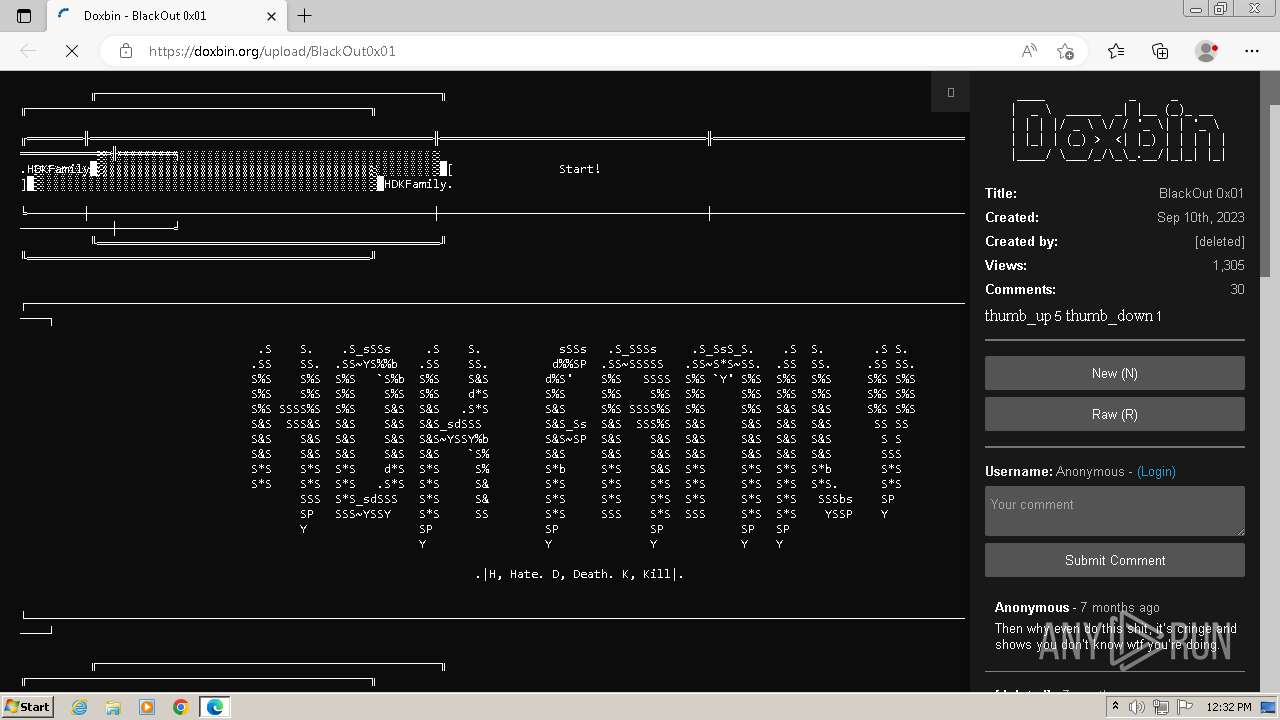
Task: Submit the comment
Action: tap(1115, 560)
